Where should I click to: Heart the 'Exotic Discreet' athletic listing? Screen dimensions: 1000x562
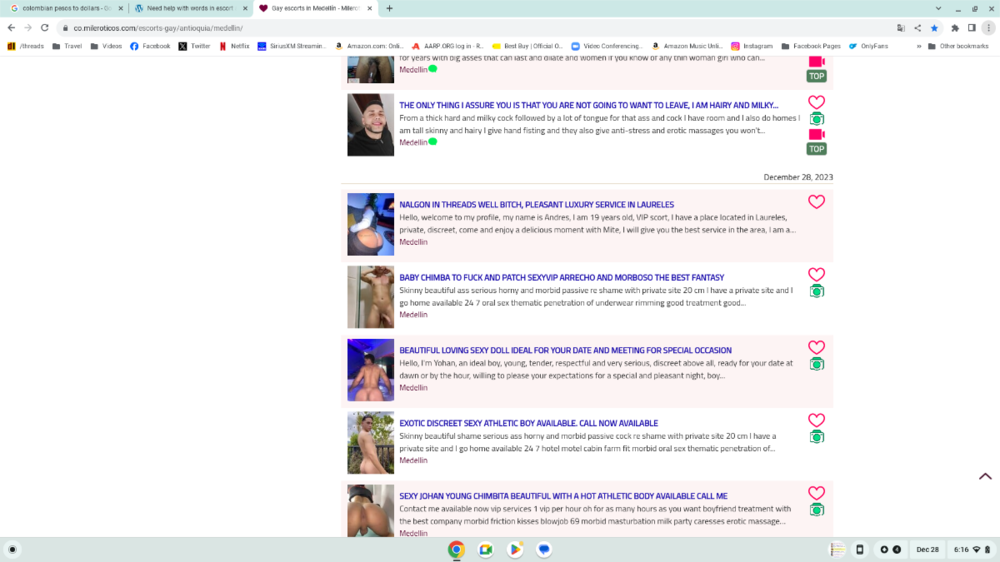pos(816,421)
